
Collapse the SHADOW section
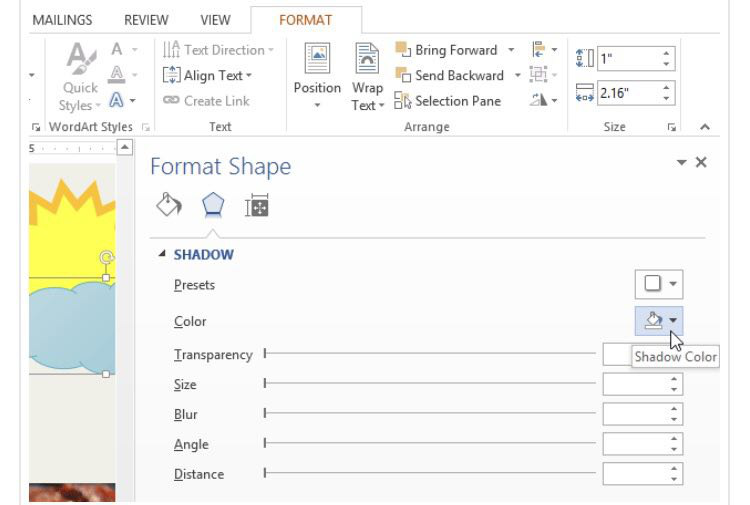(x=163, y=255)
